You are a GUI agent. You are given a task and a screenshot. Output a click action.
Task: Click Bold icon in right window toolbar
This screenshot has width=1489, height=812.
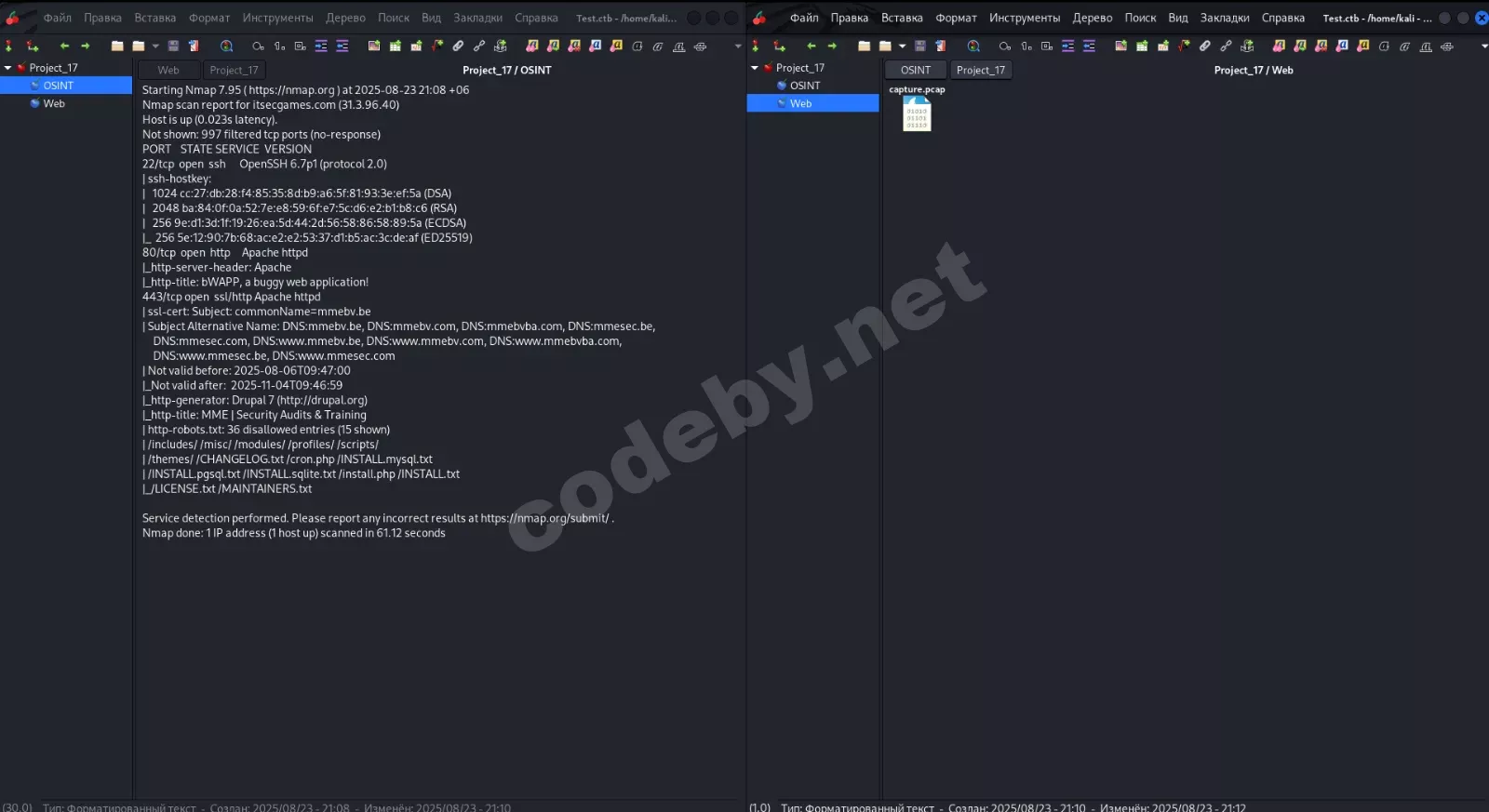(1384, 46)
